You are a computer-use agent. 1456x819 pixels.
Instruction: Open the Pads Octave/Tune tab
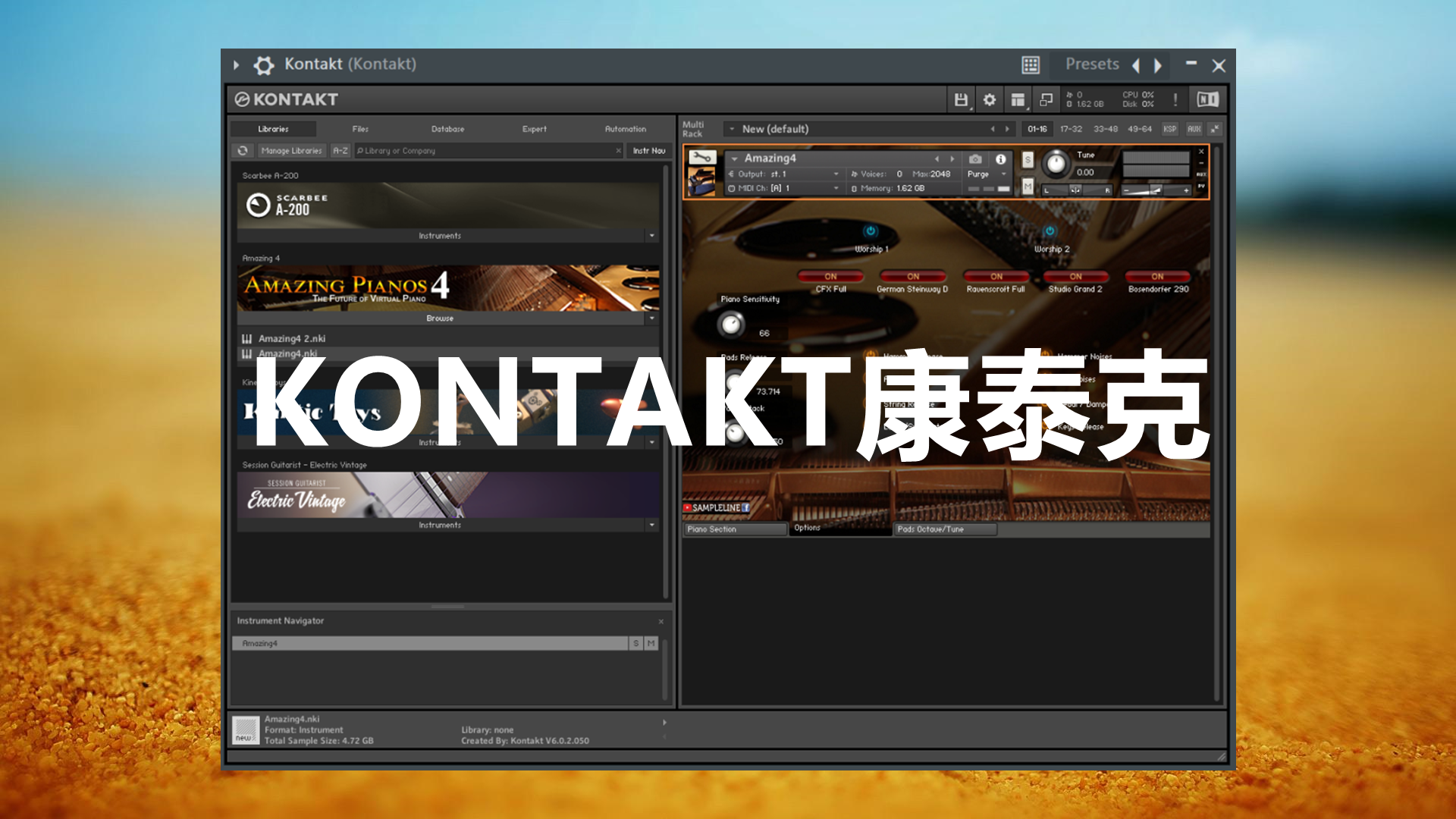coord(946,529)
